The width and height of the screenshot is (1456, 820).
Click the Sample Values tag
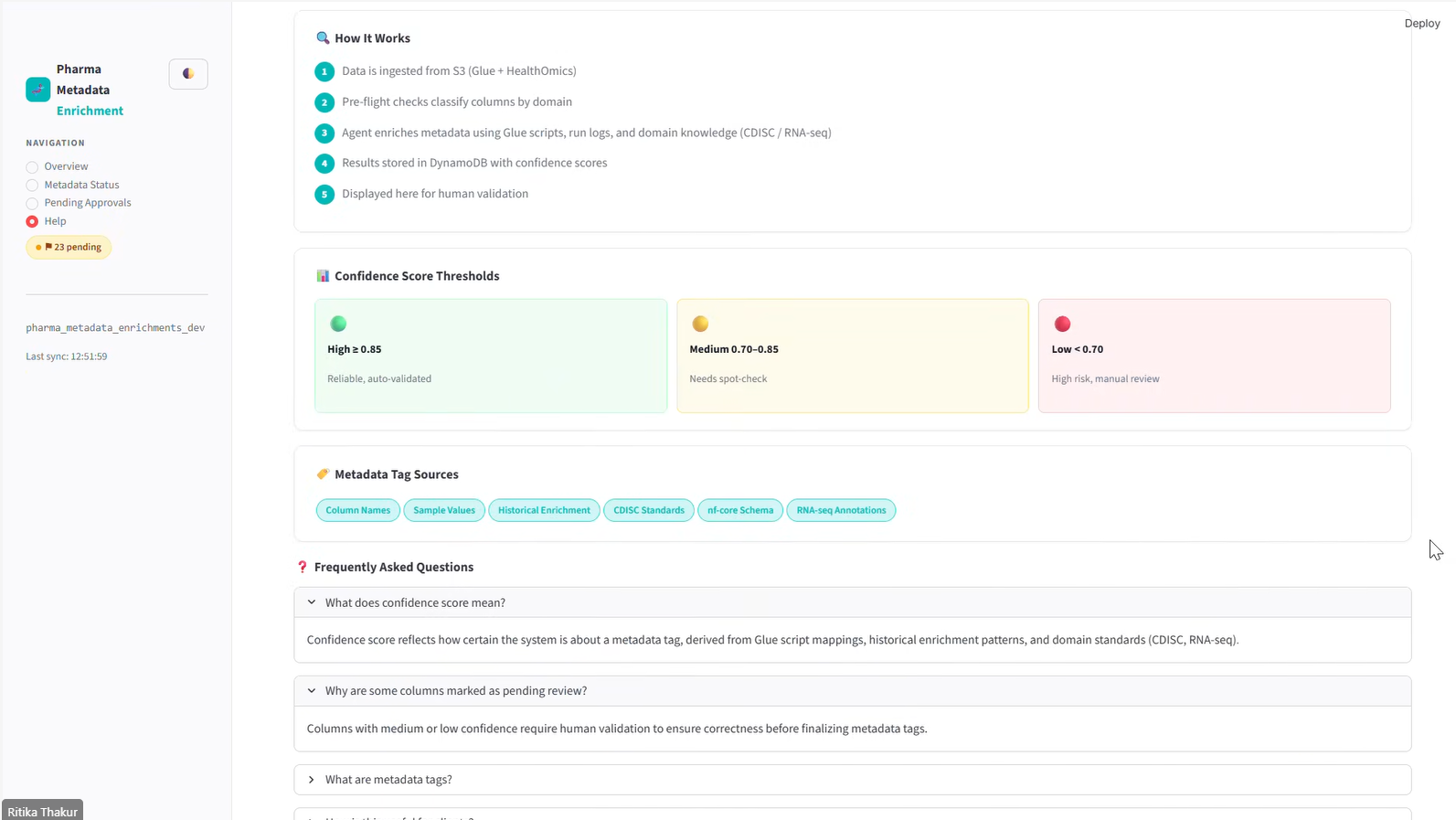444,510
